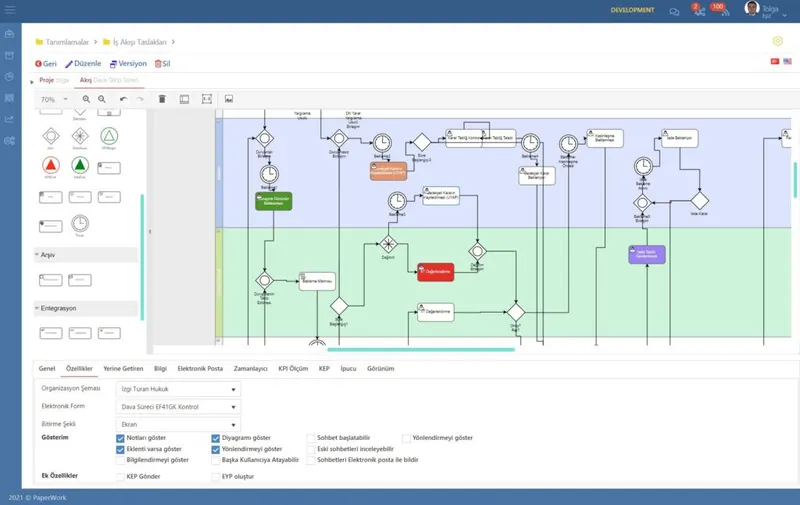Switch to the Genel tab

coord(47,368)
